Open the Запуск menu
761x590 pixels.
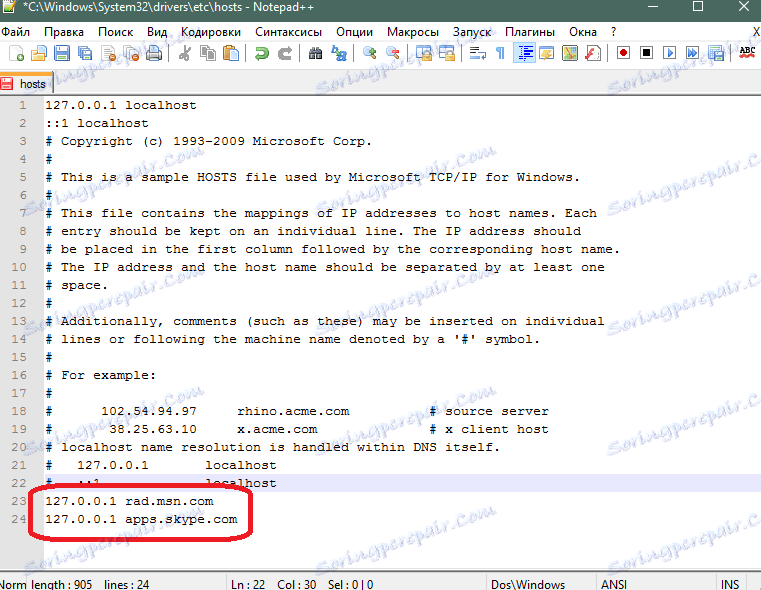point(472,32)
